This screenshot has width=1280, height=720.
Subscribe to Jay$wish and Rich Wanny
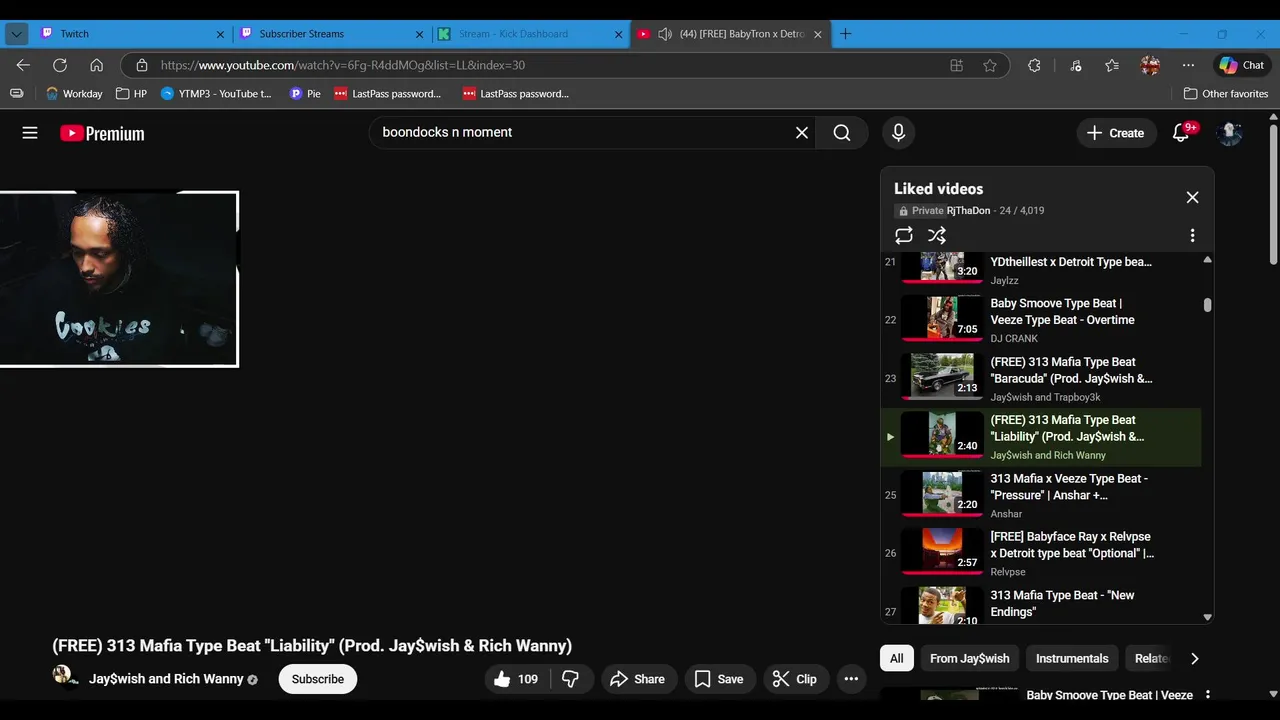point(318,679)
